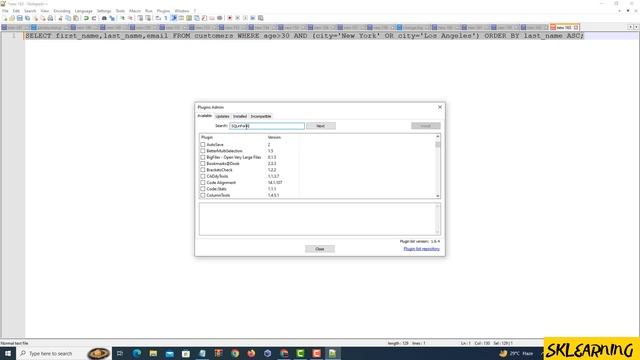Activate the new 163 document tab
Image resolution: width=640 pixels, height=360 pixels.
click(x=564, y=27)
